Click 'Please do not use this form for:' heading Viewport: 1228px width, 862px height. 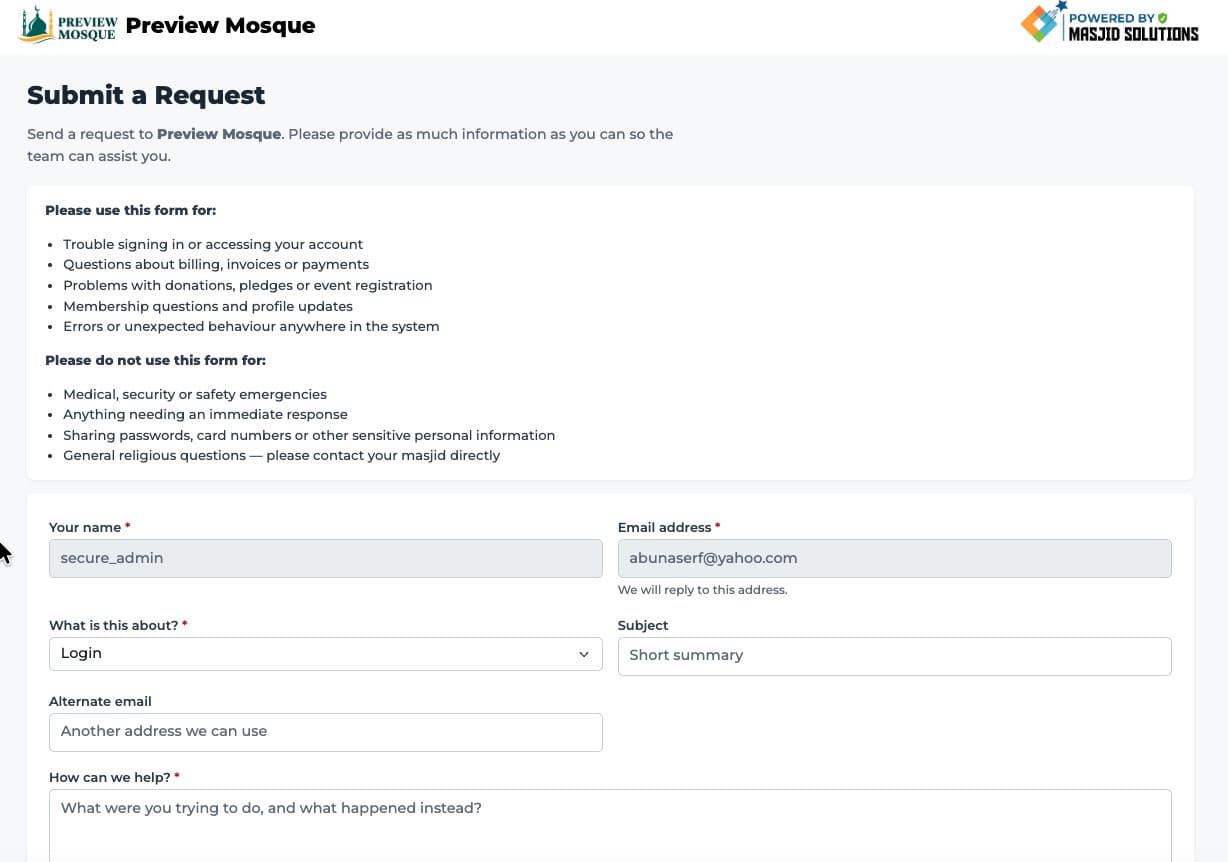[155, 360]
